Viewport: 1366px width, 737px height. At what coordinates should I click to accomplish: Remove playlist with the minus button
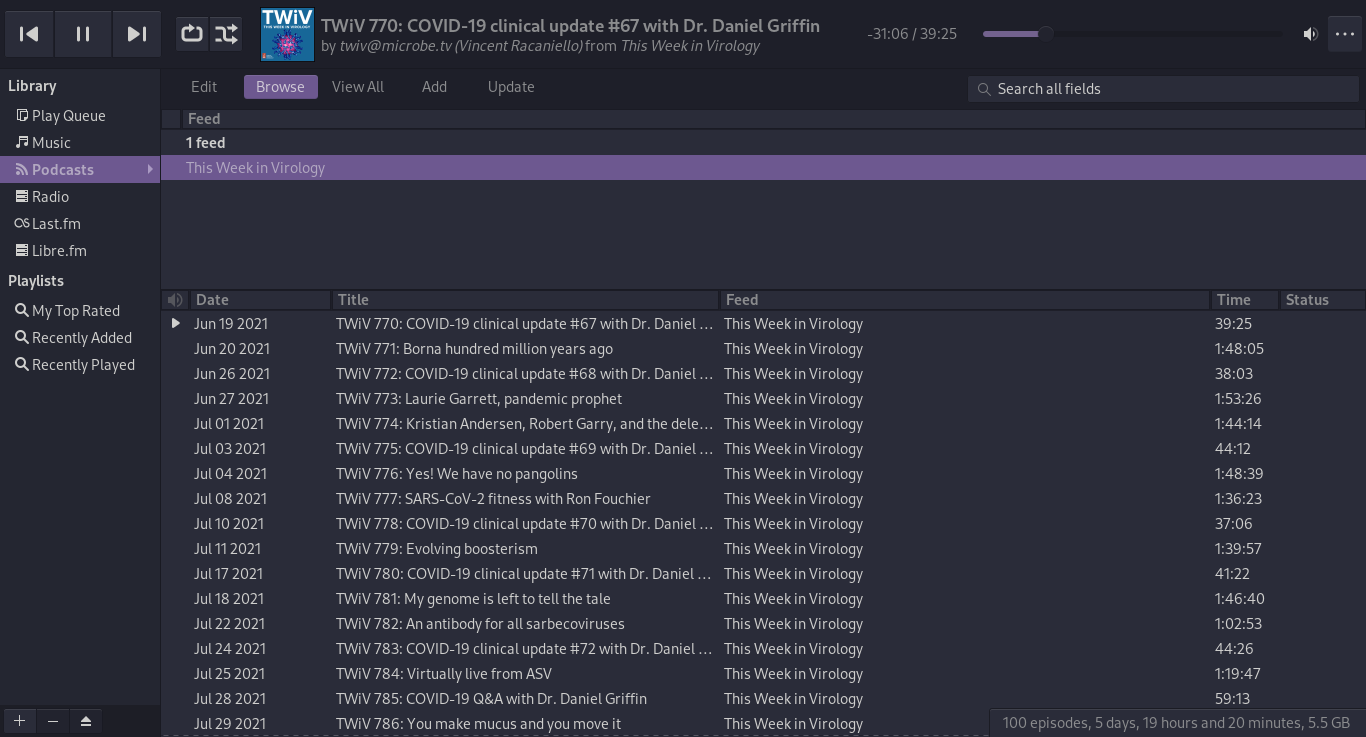coord(53,721)
